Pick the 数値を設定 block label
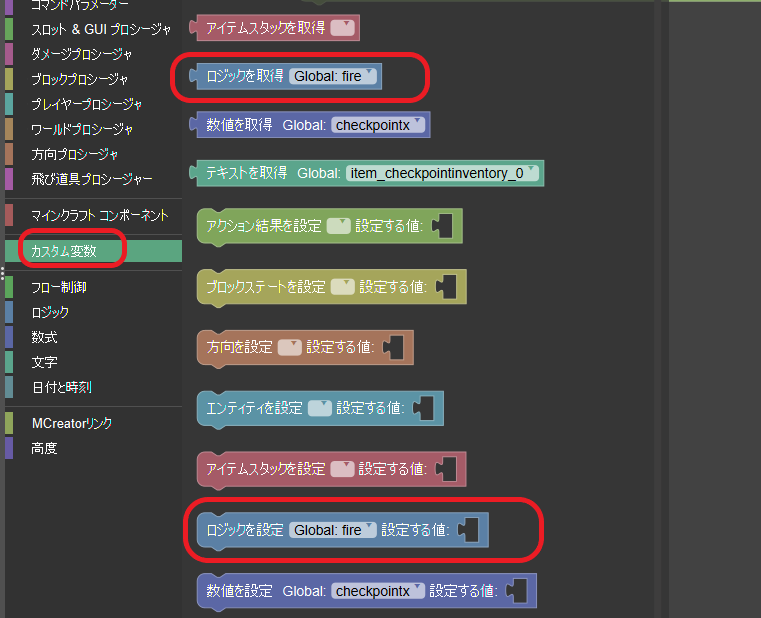The height and width of the screenshot is (618, 761). click(239, 591)
